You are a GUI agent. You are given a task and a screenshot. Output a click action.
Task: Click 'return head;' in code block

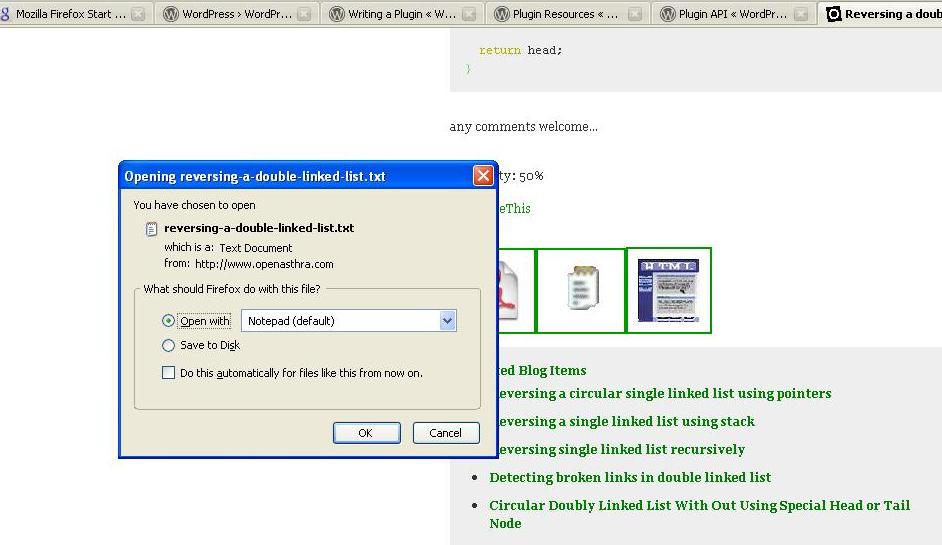point(520,50)
